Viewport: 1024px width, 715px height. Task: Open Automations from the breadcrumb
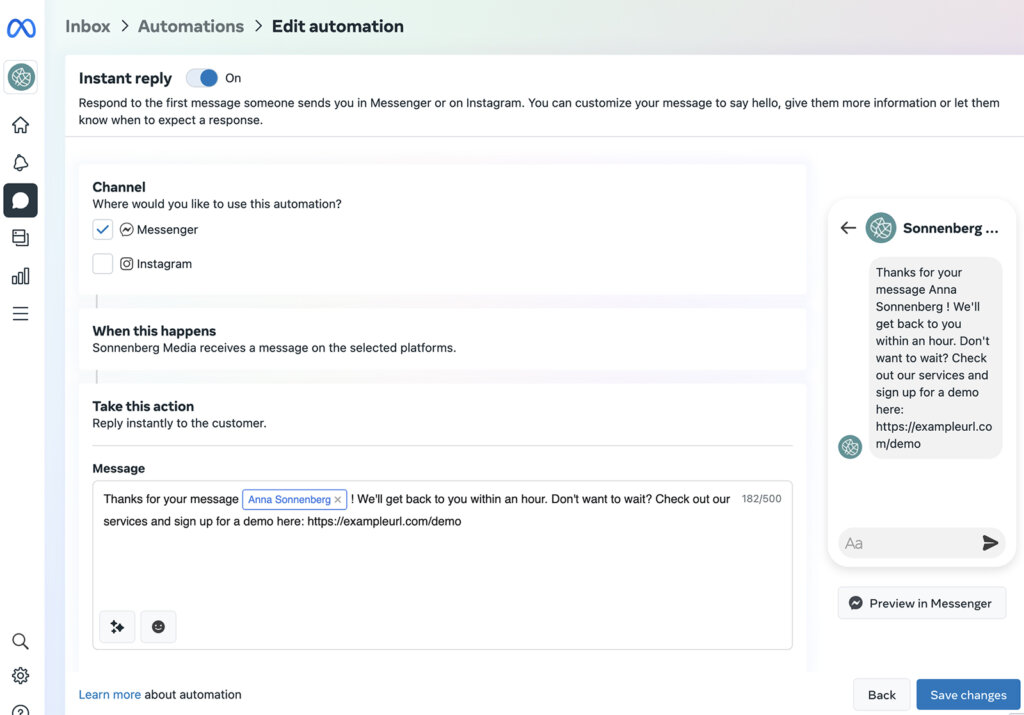click(x=191, y=26)
